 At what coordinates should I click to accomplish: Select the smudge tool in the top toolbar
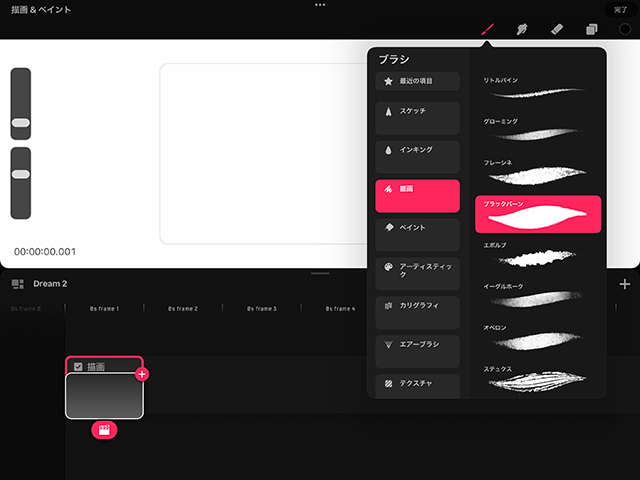pyautogui.click(x=522, y=30)
